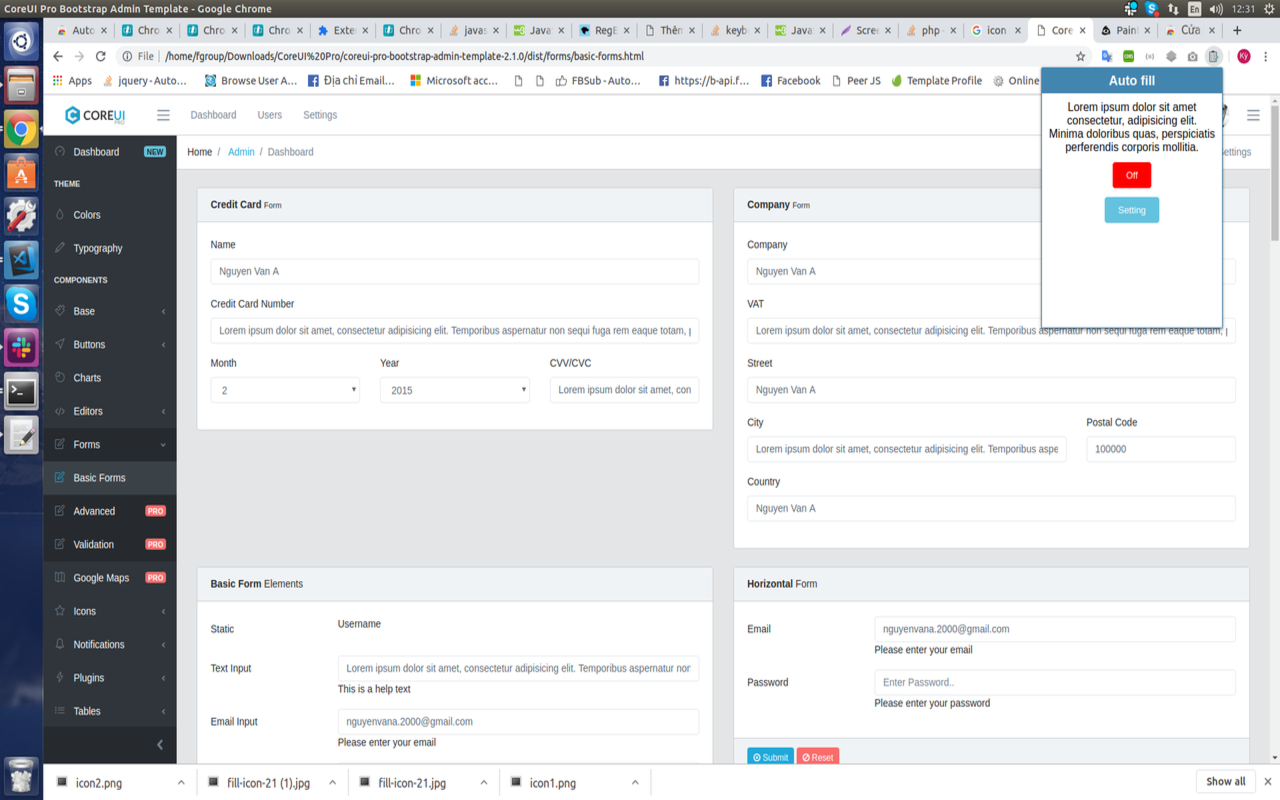The height and width of the screenshot is (800, 1280).
Task: Open the Advanced forms sidebar item
Action: 110,511
